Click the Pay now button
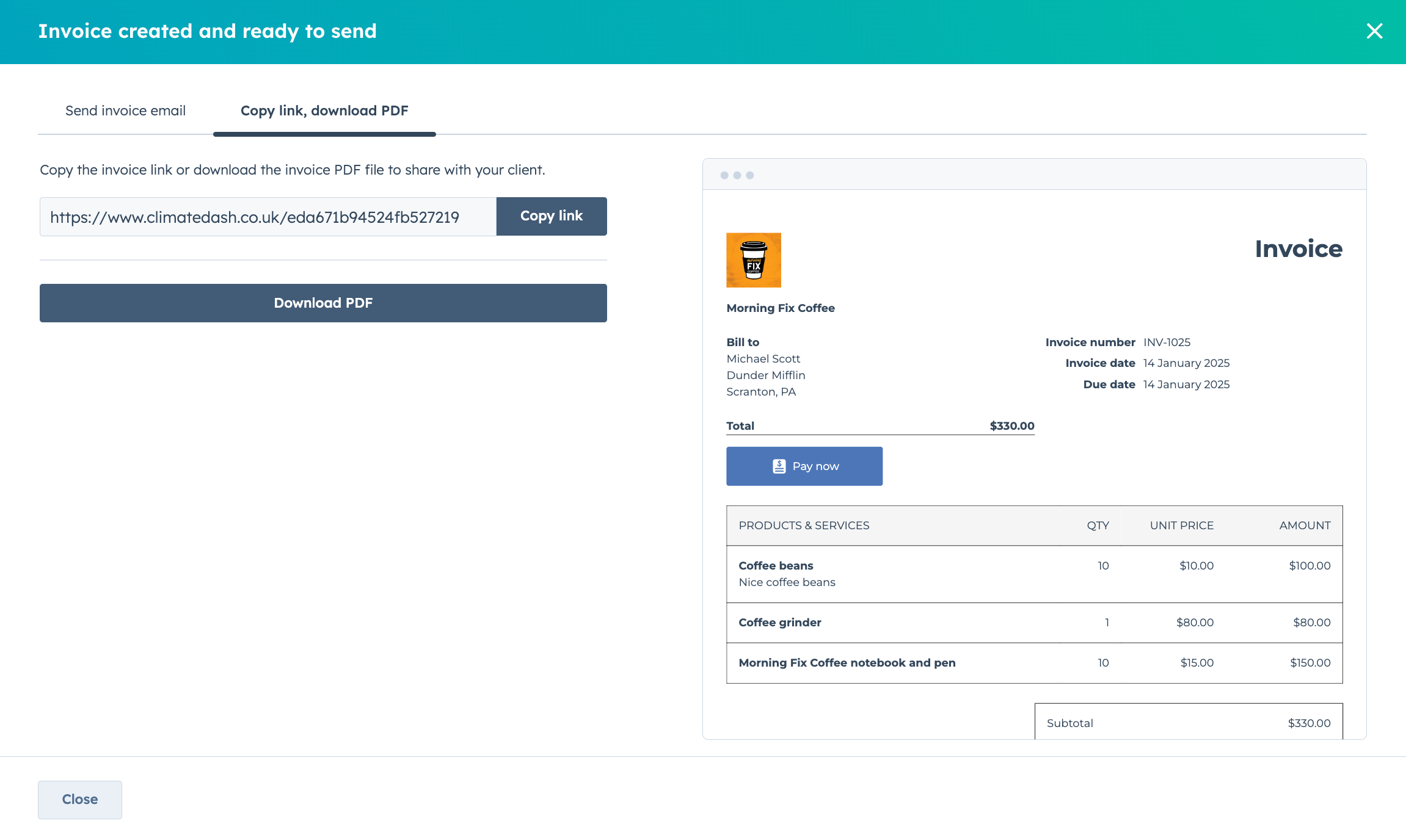The image size is (1406, 840). [804, 466]
